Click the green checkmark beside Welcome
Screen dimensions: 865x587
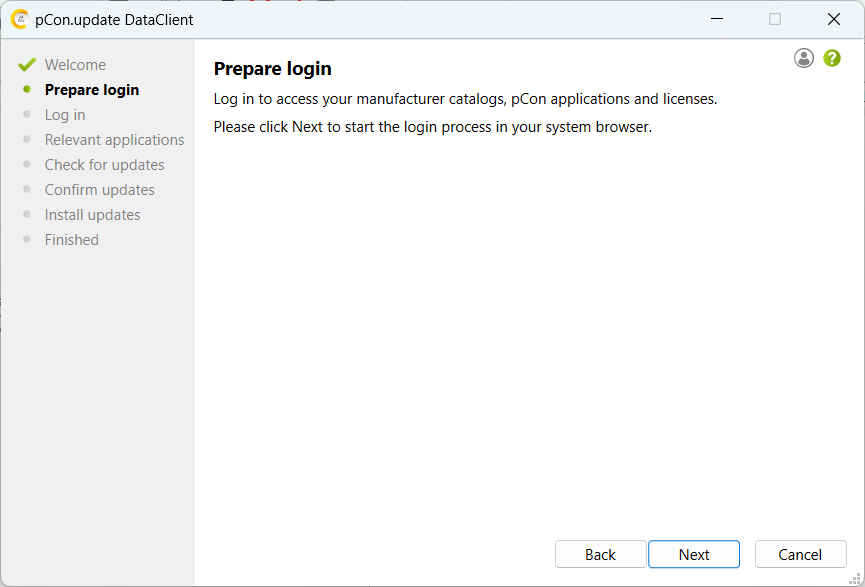point(26,65)
